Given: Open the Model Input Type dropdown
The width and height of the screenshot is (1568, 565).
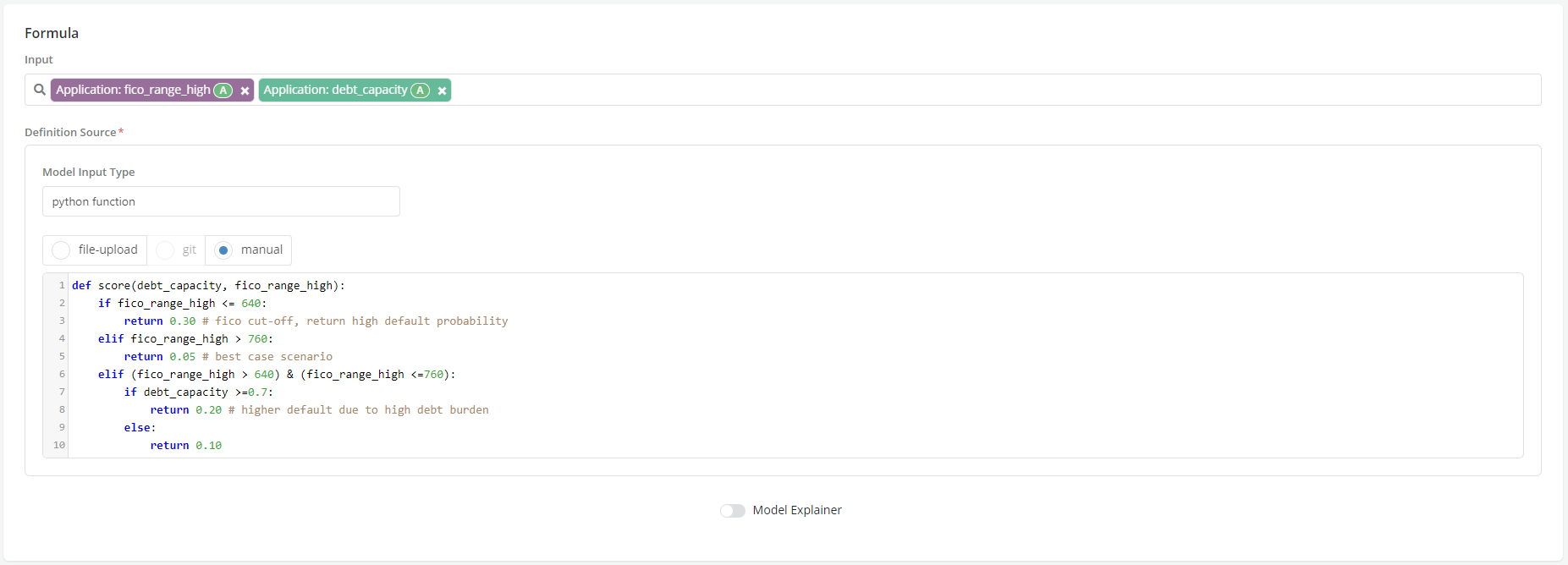Looking at the screenshot, I should click(221, 201).
